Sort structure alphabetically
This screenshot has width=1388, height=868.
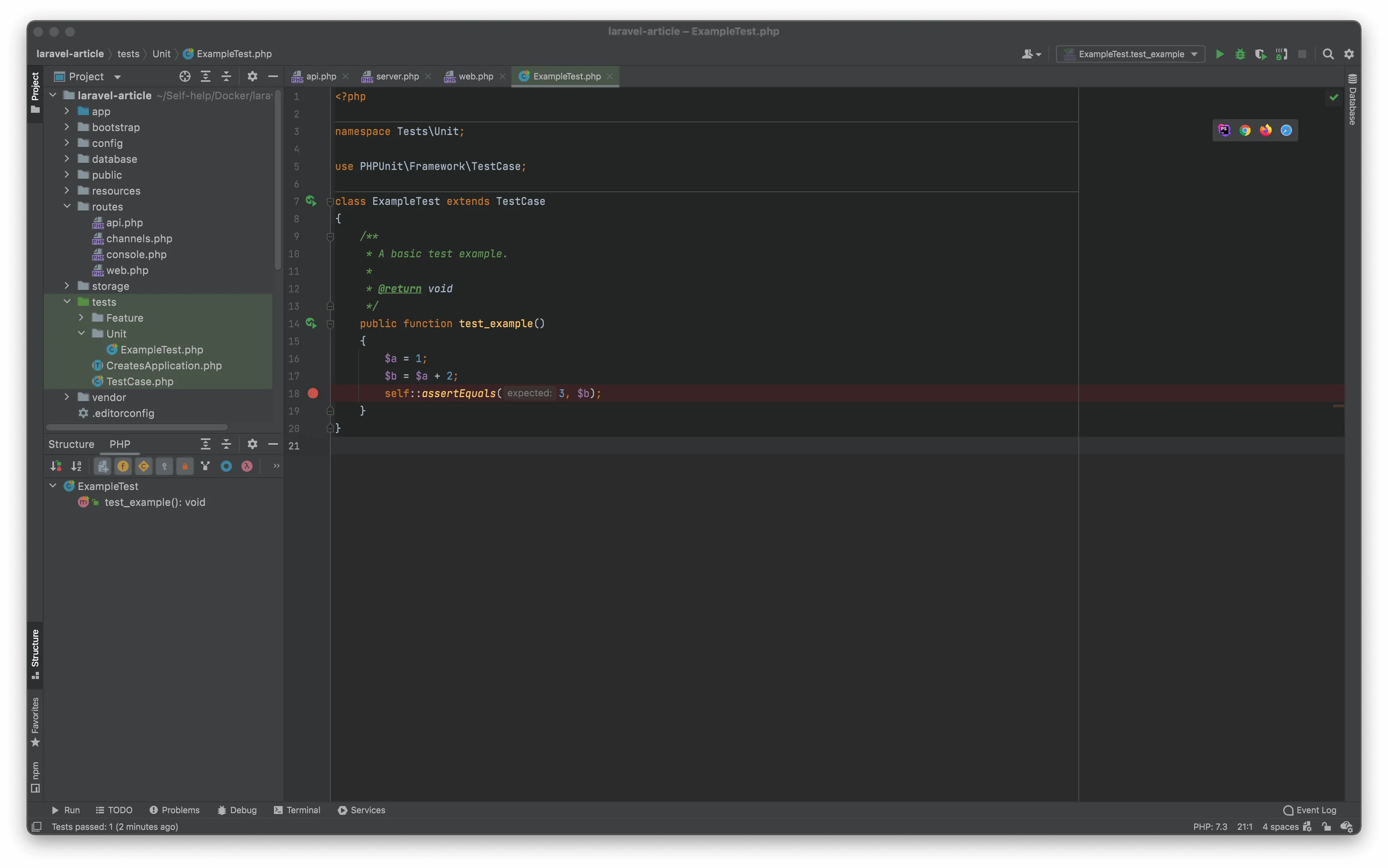click(x=76, y=466)
